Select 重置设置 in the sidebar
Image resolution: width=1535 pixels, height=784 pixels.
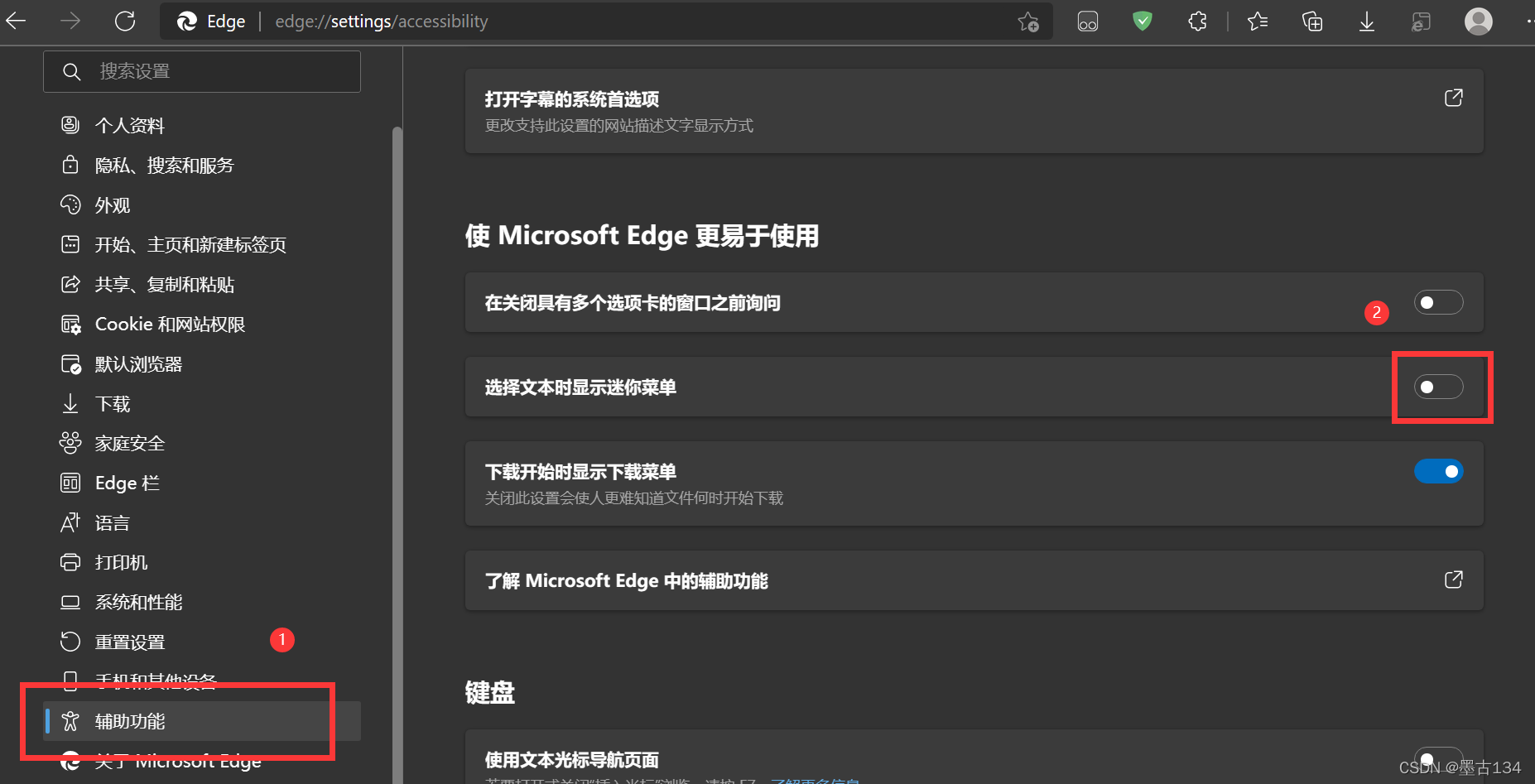203,642
